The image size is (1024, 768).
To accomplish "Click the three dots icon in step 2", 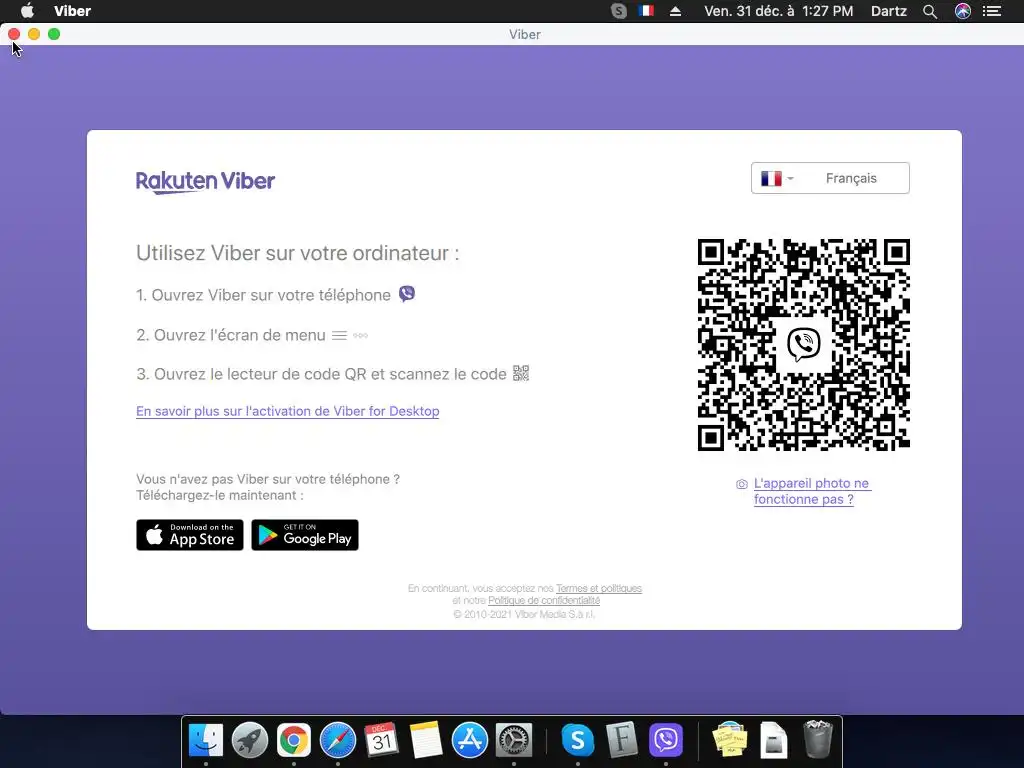I will coord(360,335).
